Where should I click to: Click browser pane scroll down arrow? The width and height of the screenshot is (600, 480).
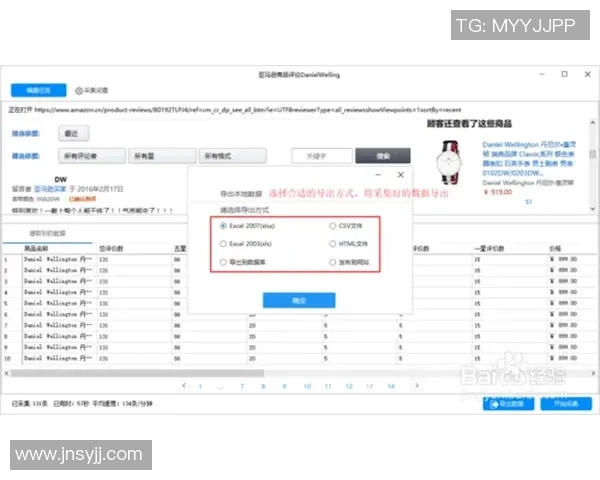593,209
